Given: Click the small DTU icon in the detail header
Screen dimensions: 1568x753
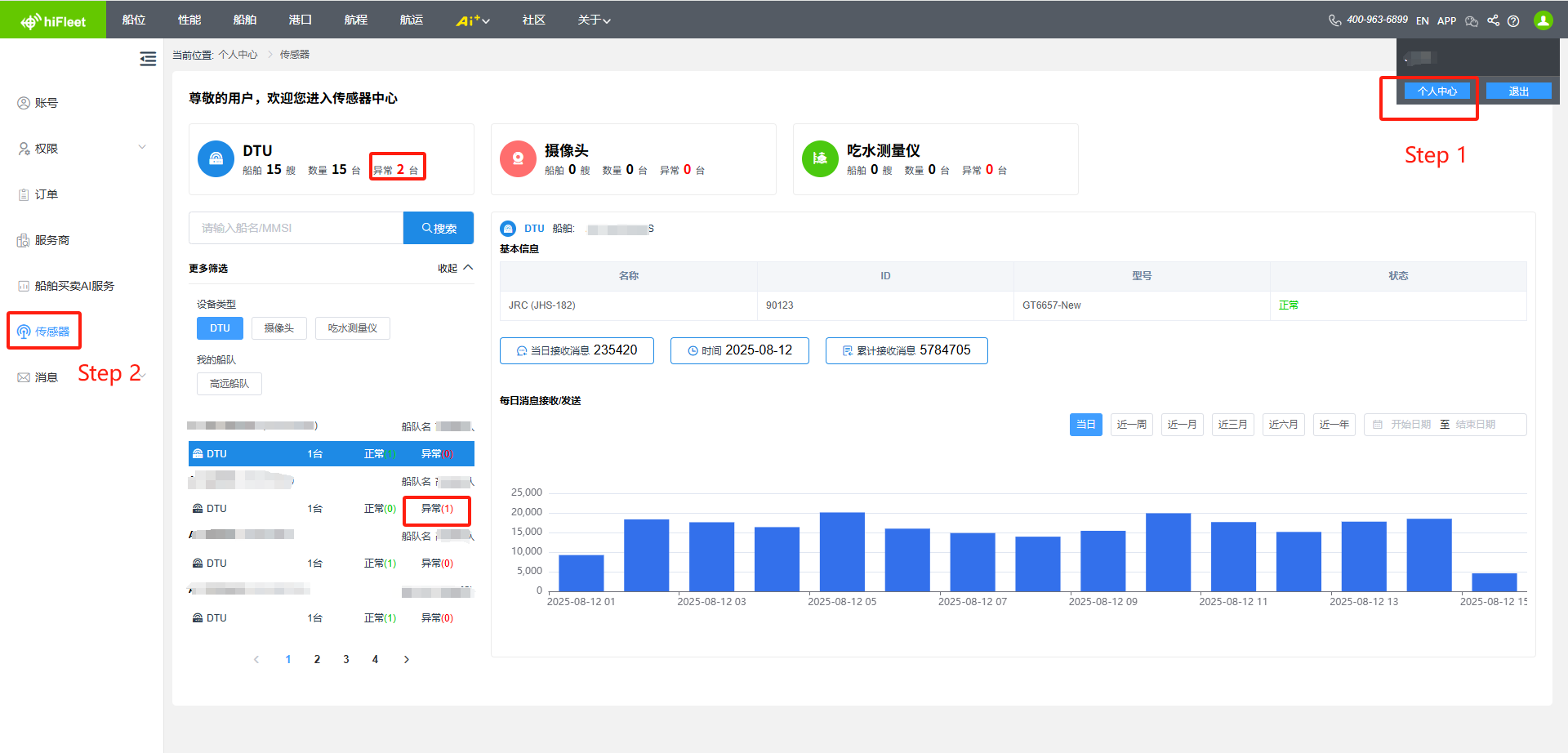Looking at the screenshot, I should (508, 229).
